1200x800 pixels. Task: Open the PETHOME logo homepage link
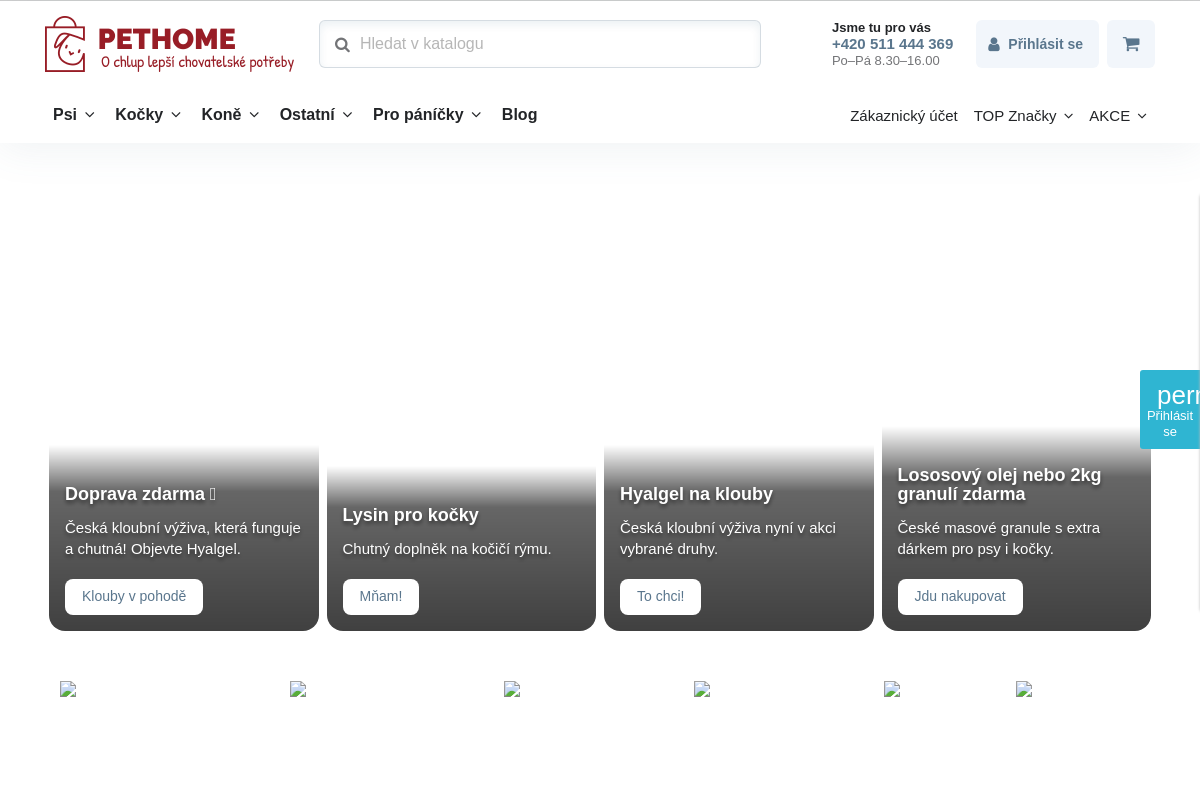click(x=170, y=44)
